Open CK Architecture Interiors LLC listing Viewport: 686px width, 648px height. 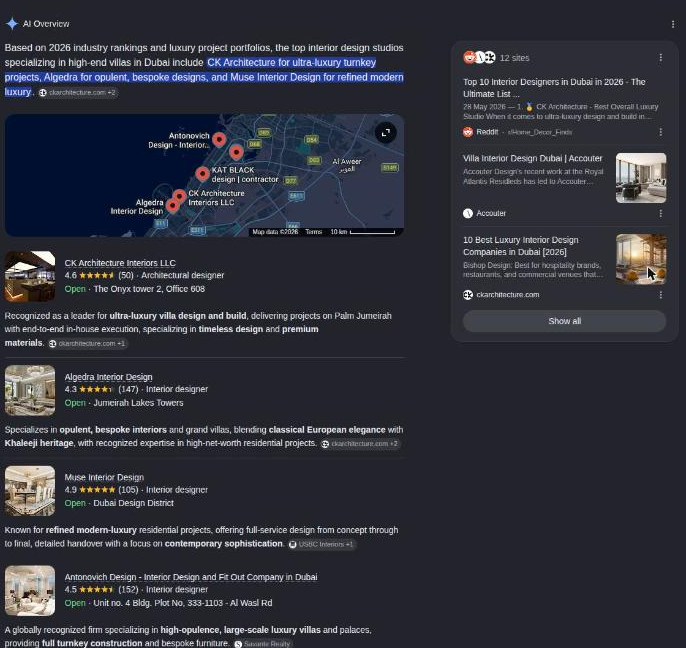point(120,263)
